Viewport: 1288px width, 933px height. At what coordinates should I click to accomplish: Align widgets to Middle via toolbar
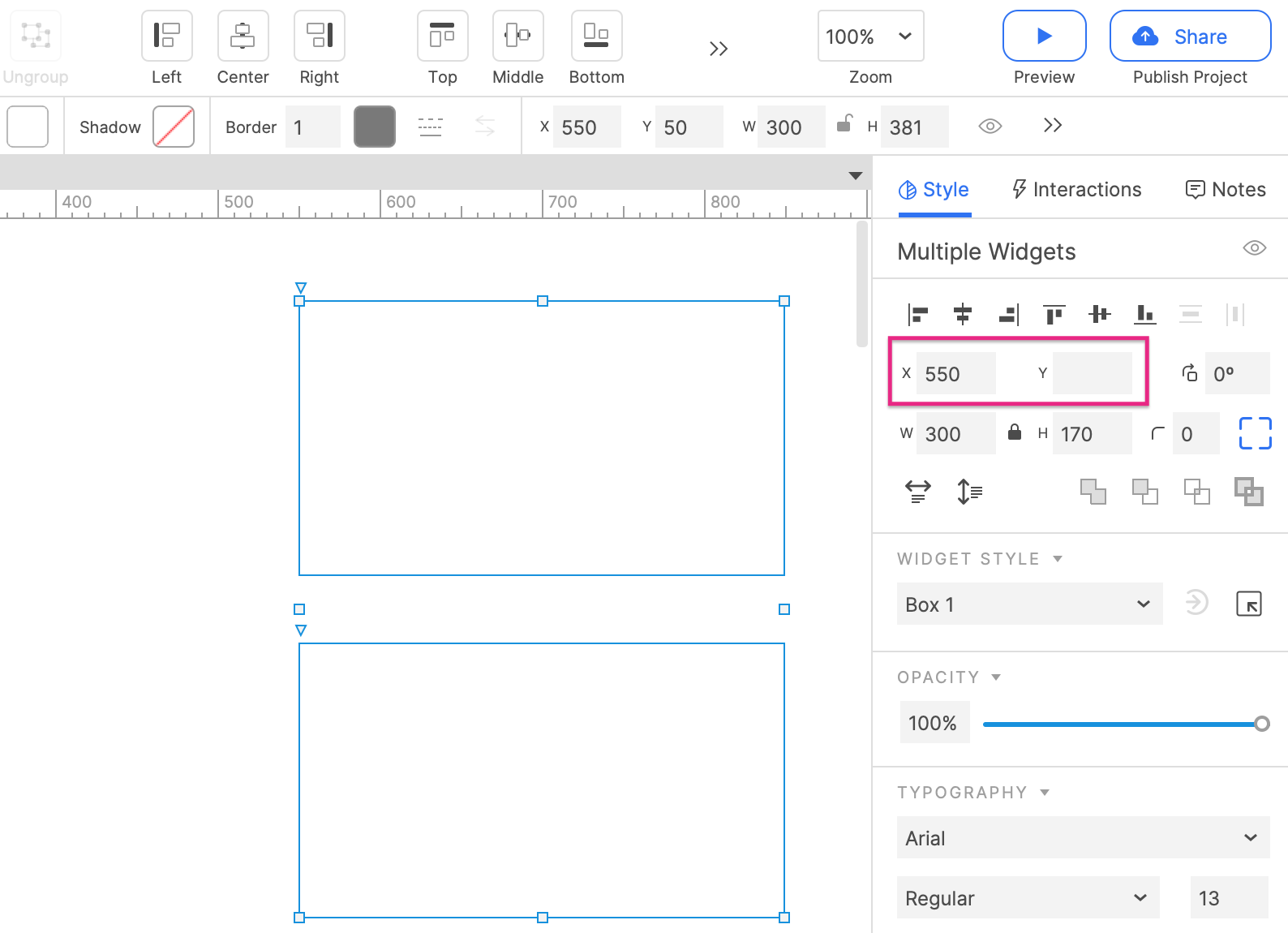point(517,36)
